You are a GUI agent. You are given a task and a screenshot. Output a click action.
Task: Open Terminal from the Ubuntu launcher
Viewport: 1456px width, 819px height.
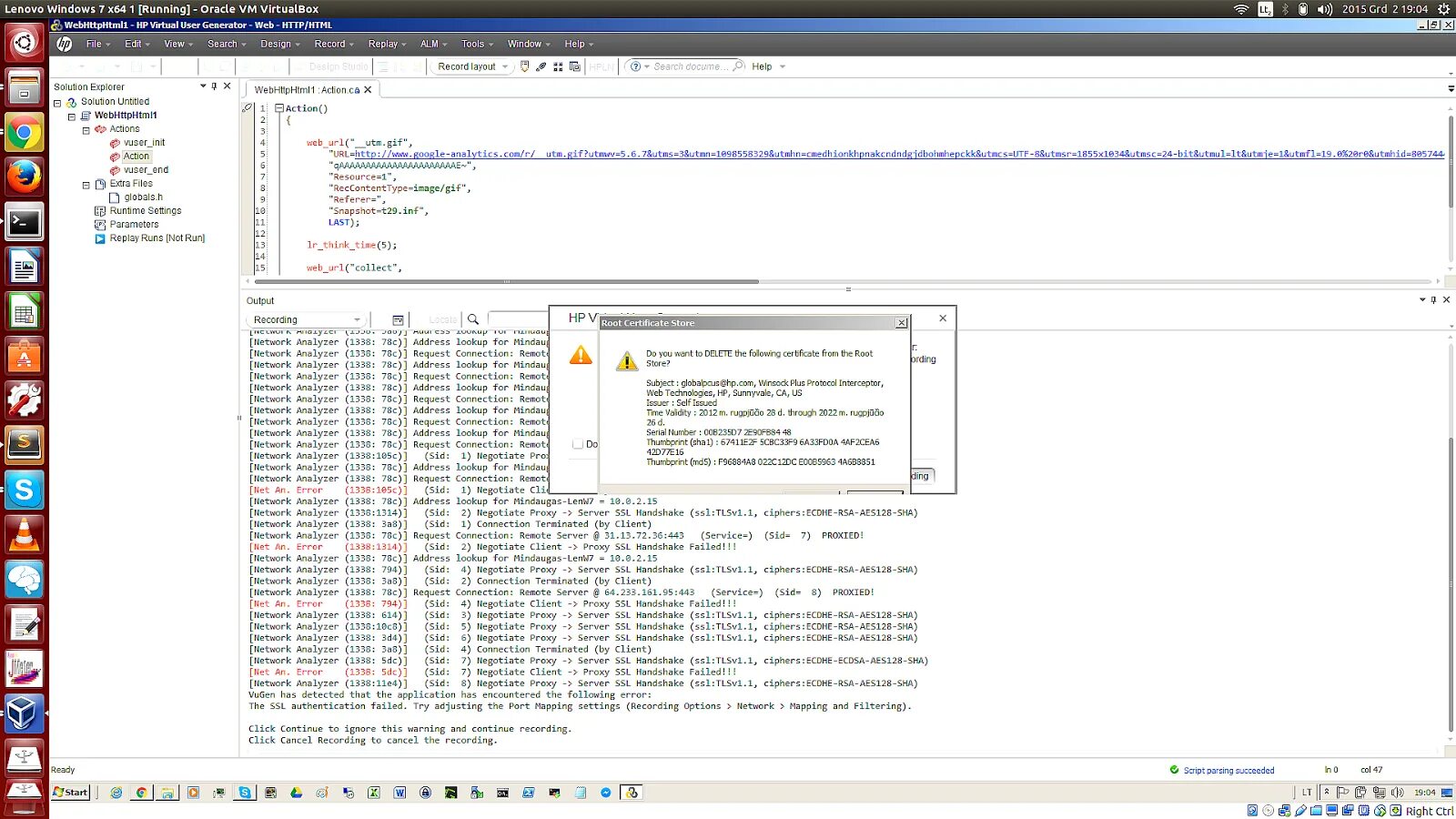click(x=24, y=222)
